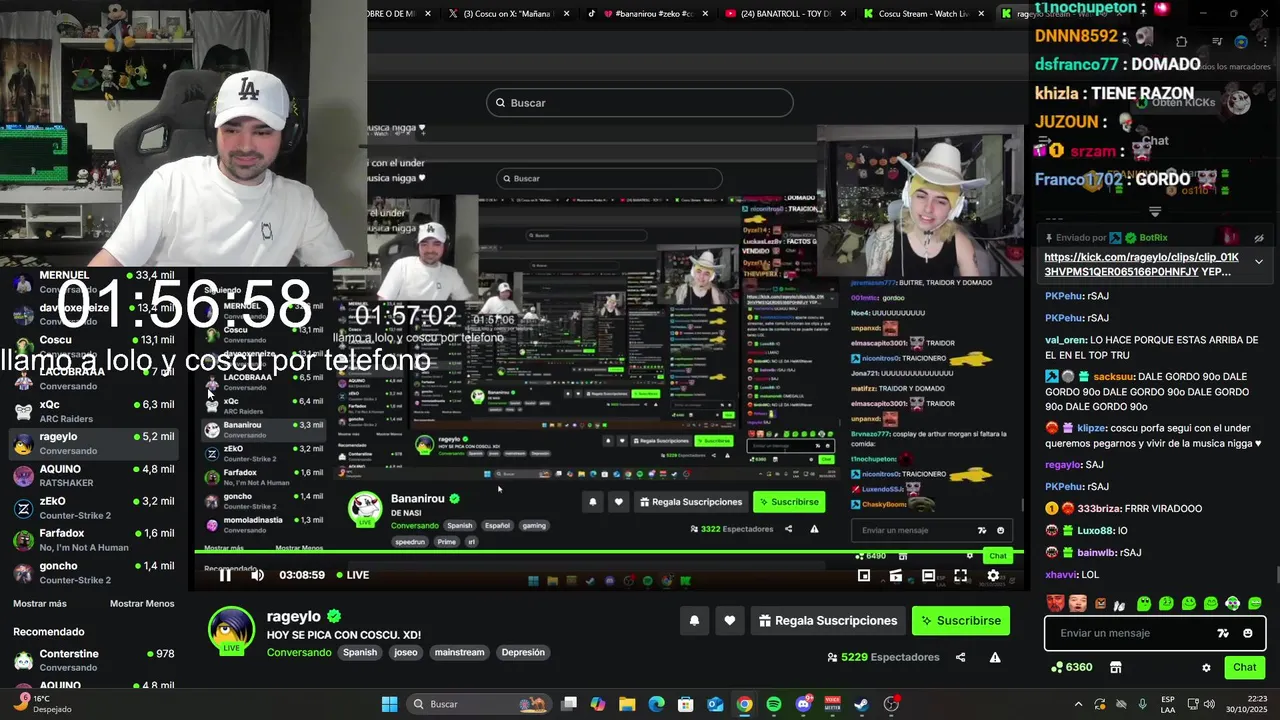This screenshot has width=1280, height=720.
Task: Pause the rageylo live stream
Action: point(225,575)
